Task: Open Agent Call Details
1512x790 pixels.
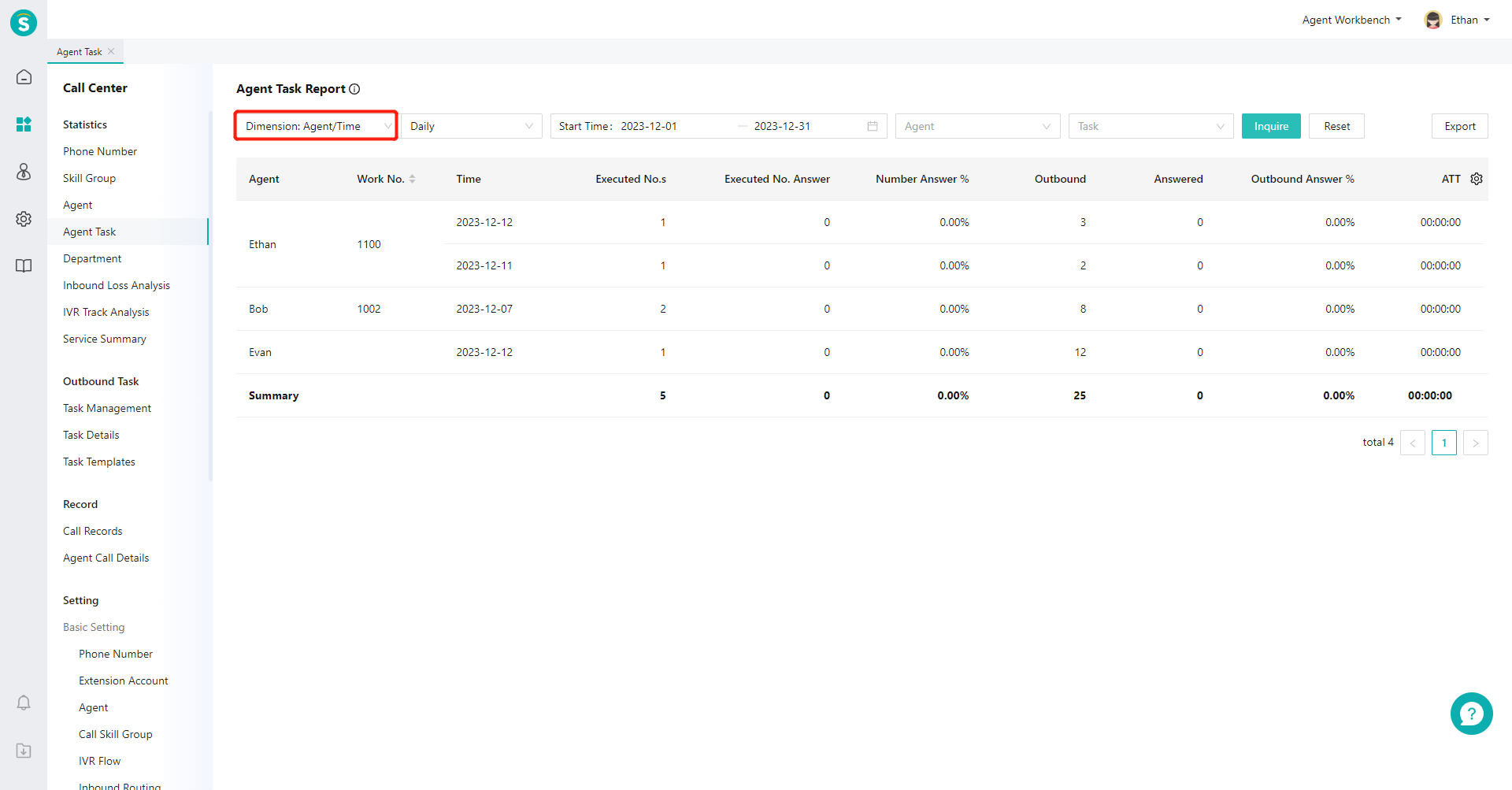Action: point(106,558)
